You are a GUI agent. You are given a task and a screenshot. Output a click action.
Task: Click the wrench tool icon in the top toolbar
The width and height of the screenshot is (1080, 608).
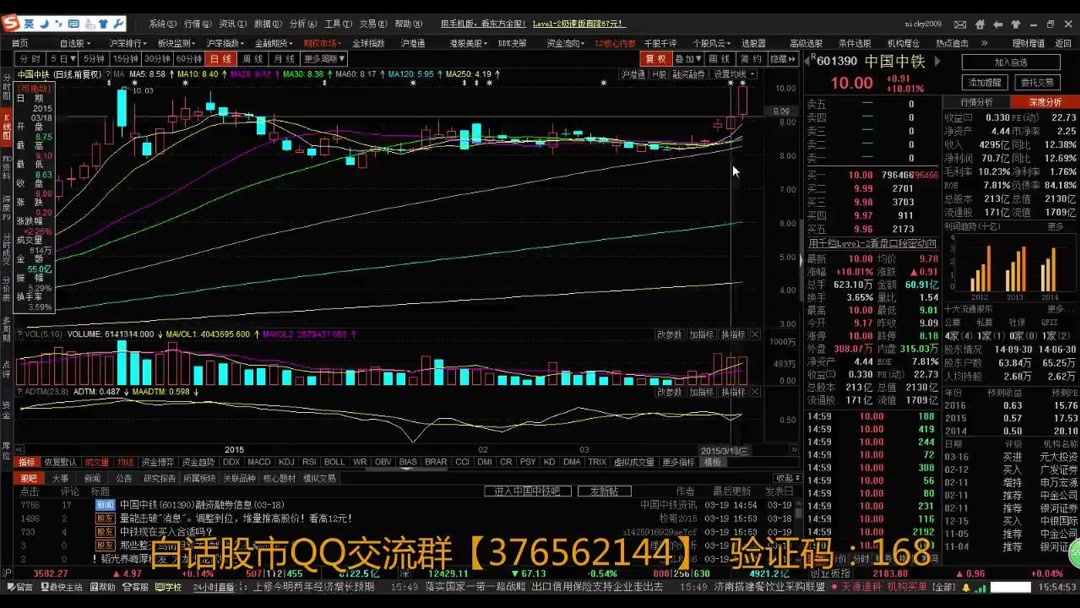coord(117,21)
